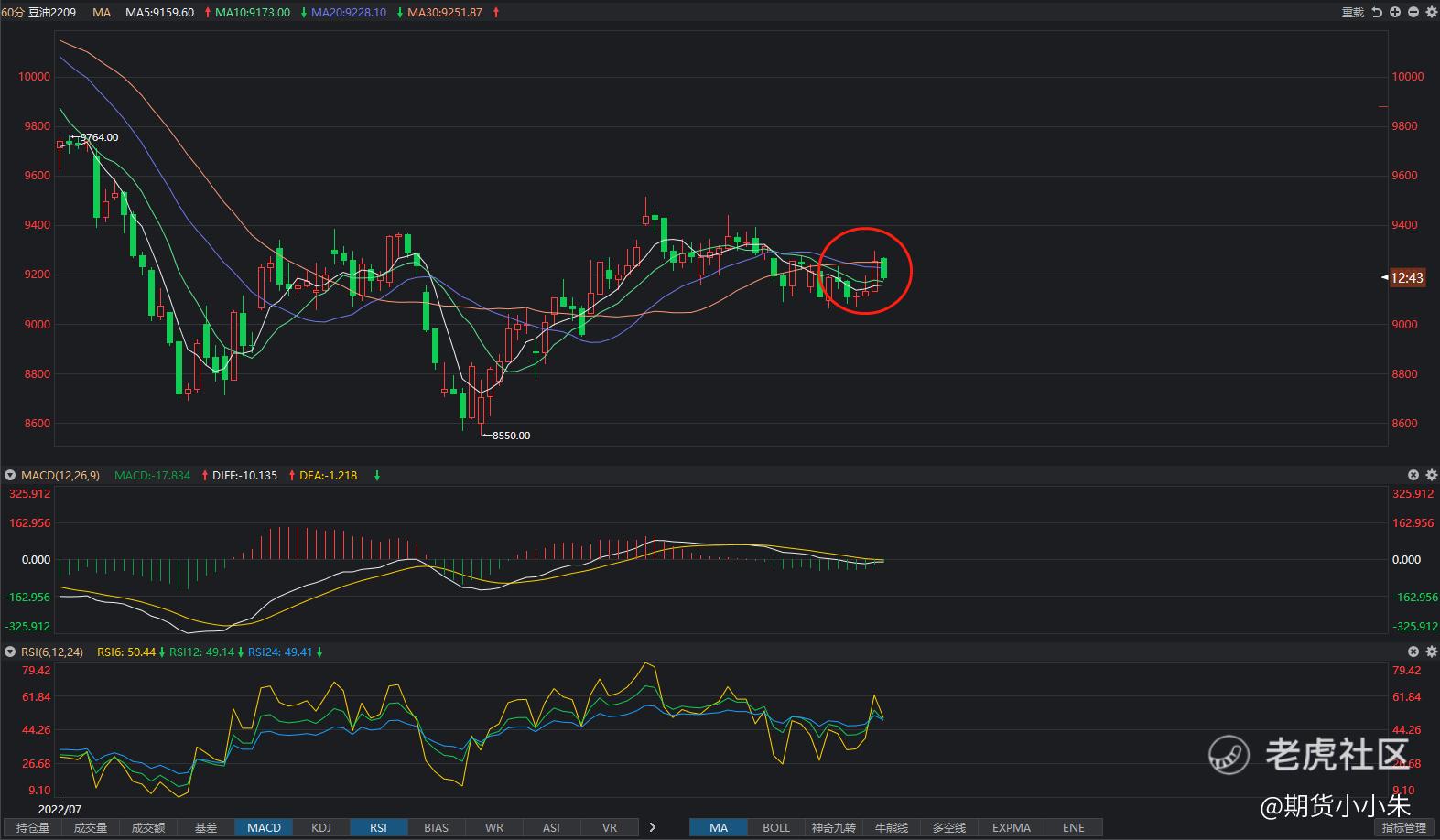The height and width of the screenshot is (840, 1440).
Task: Select the 成交额 indicator tab
Action: pos(148,827)
